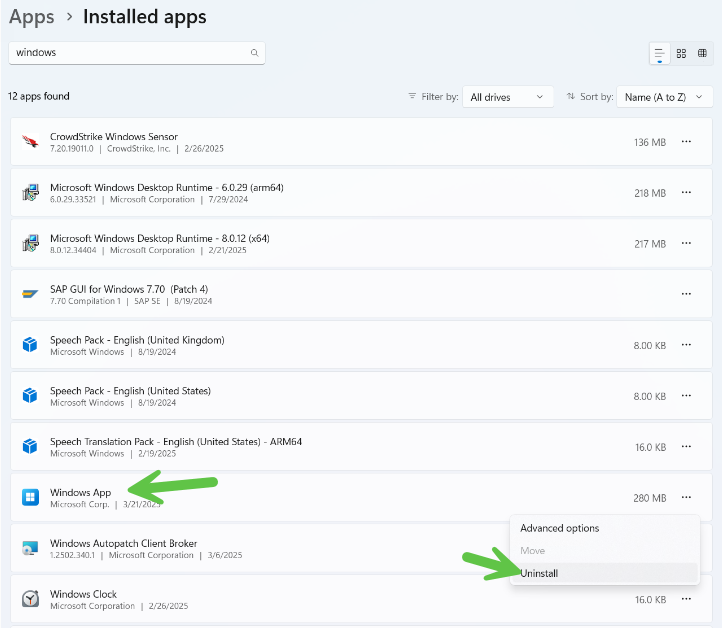722x628 pixels.
Task: Select Microsoft Windows Desktop Runtime 8.0.12 (x64)
Action: pyautogui.click(x=160, y=238)
